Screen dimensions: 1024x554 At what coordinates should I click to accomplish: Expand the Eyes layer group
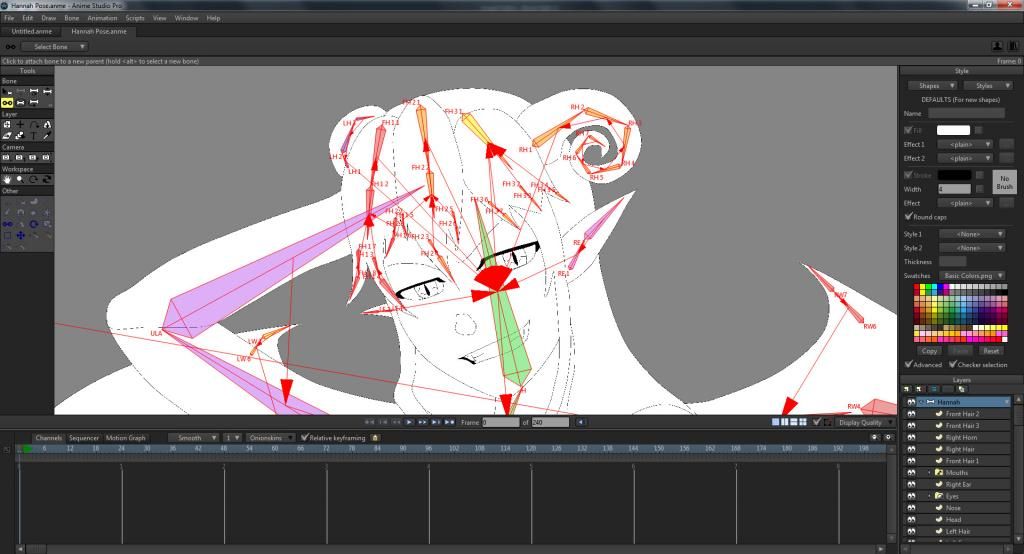[x=929, y=496]
